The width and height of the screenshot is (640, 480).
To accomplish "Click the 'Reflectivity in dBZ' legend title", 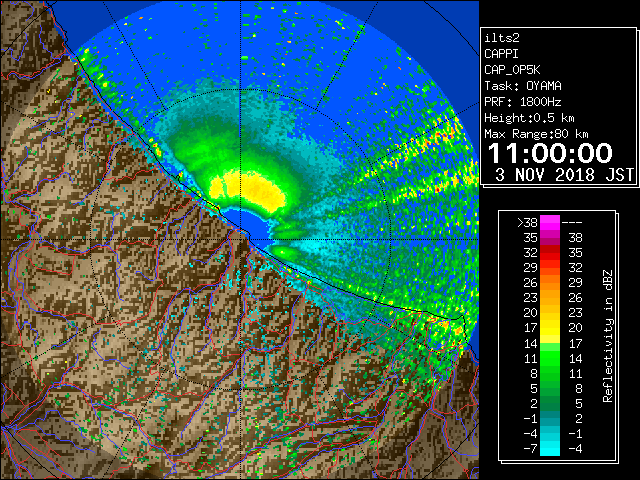I will pyautogui.click(x=608, y=336).
